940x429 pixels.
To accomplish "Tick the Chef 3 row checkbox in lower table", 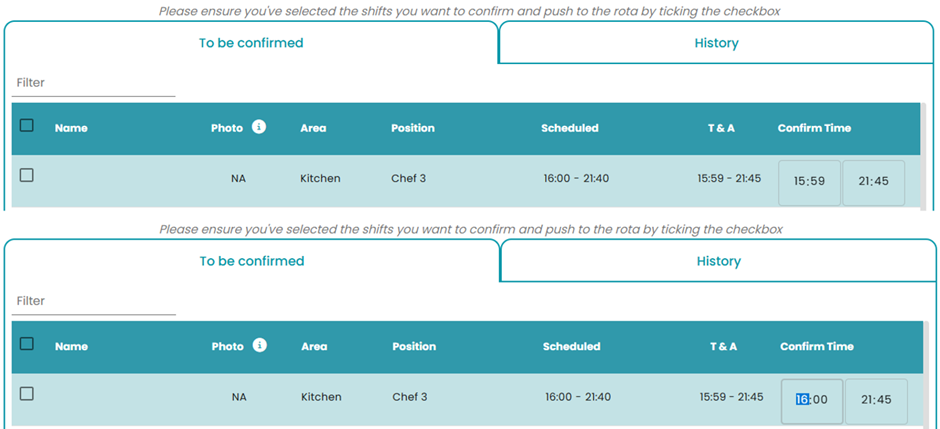I will coord(26,394).
